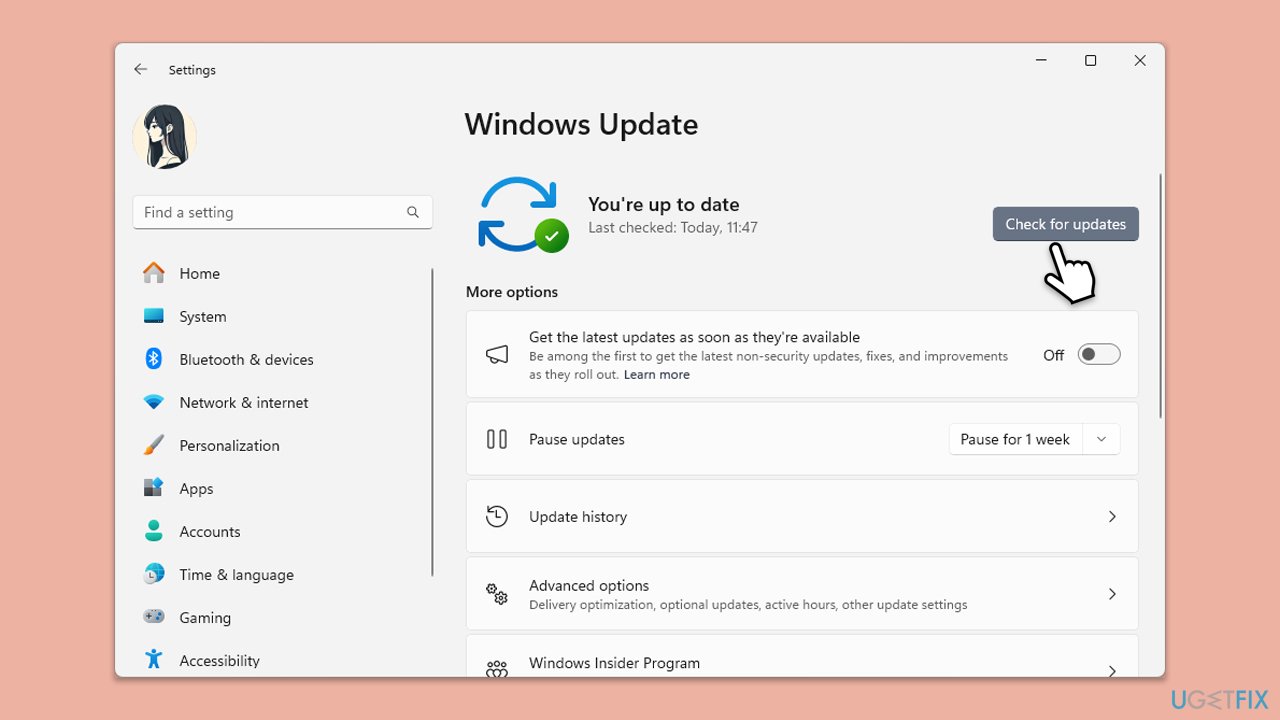Click the System monitor icon
Viewport: 1280px width, 720px height.
(x=154, y=316)
